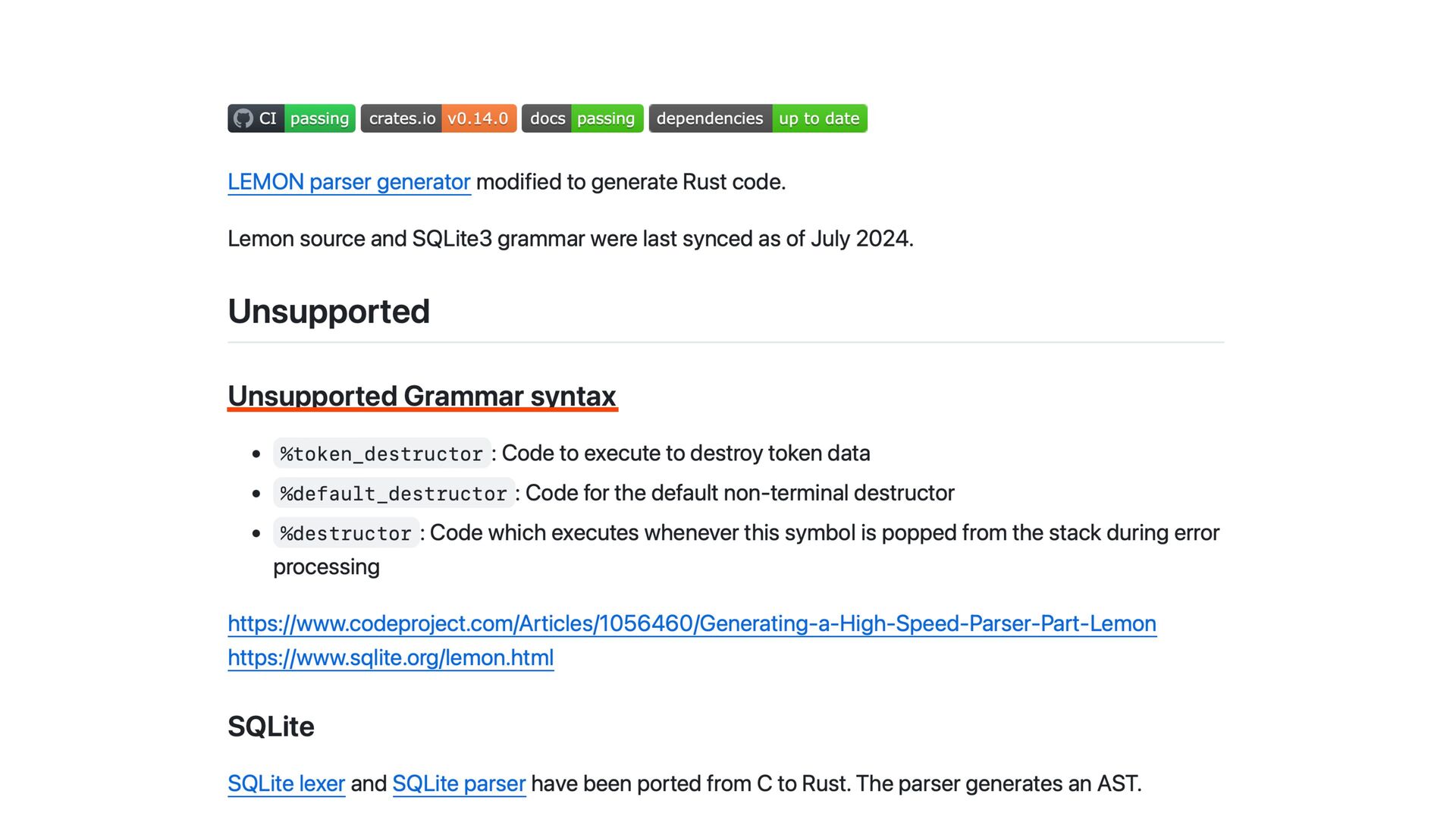Image resolution: width=1456 pixels, height=819 pixels.
Task: Follow the SQLite parser link
Action: coord(459,783)
